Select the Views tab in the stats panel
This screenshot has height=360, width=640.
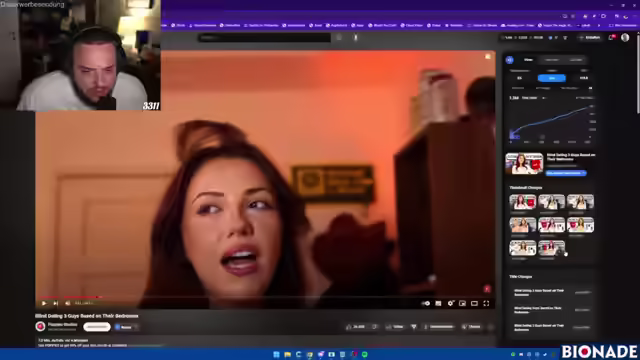pyautogui.click(x=528, y=60)
